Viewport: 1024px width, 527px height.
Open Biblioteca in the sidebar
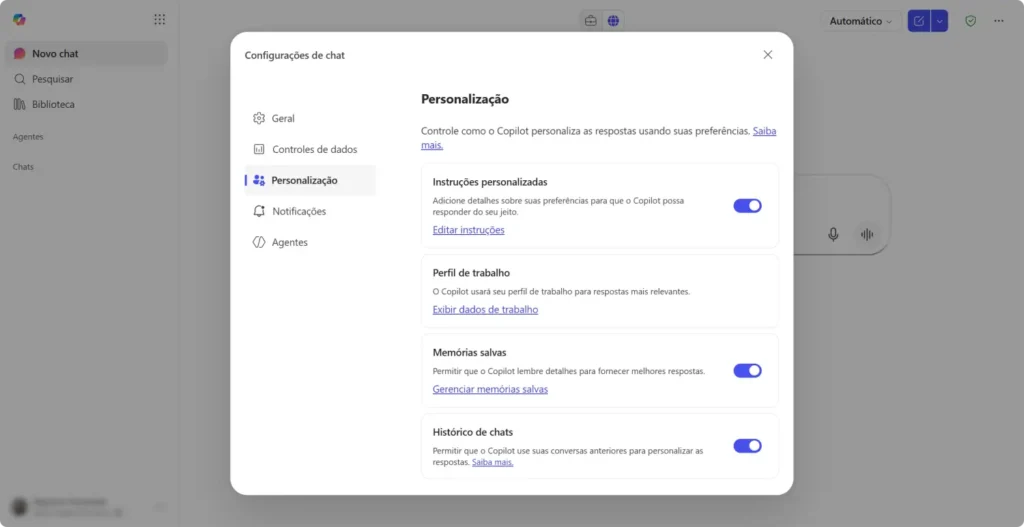pyautogui.click(x=86, y=104)
